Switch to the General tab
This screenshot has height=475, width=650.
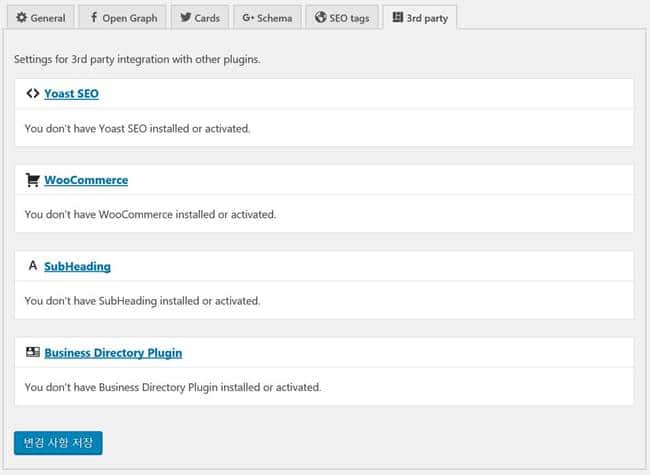coord(40,18)
